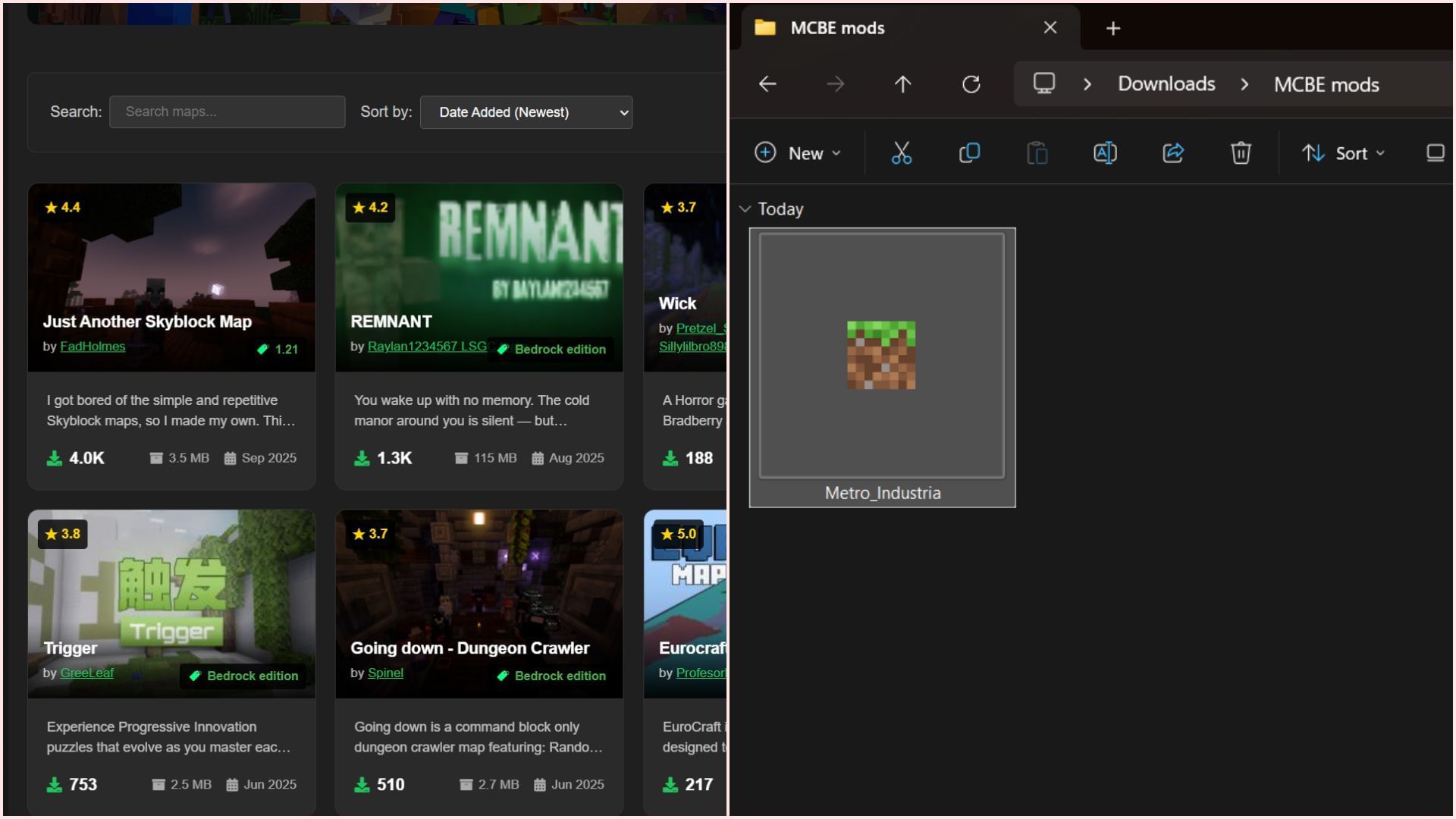Collapse the Today group
This screenshot has width=1456, height=819.
coord(745,209)
